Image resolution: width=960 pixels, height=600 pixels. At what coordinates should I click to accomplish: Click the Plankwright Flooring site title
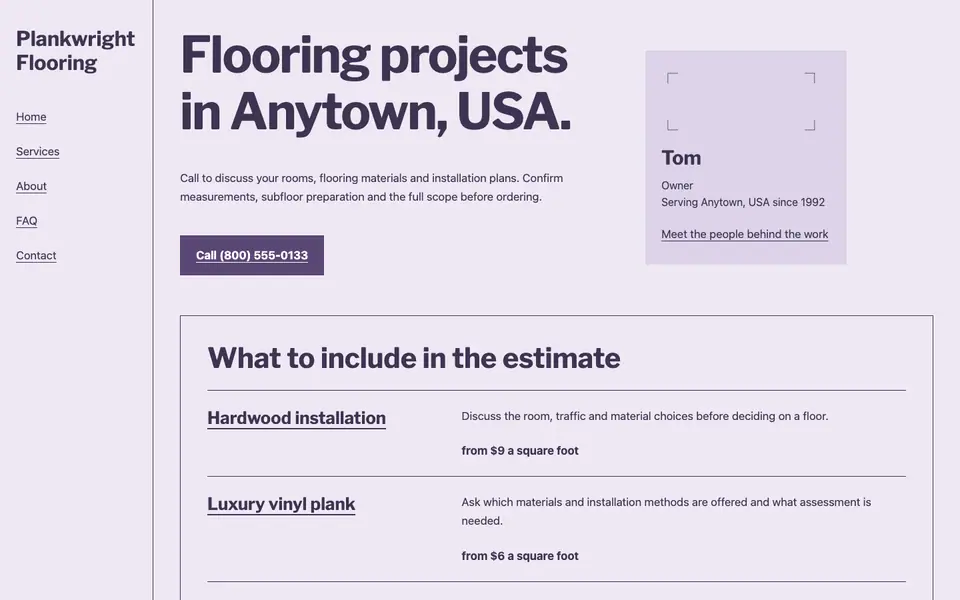point(75,50)
